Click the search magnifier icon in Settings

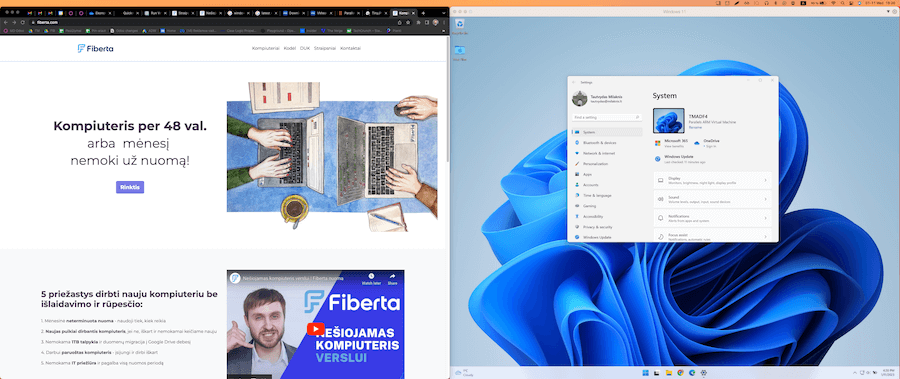pyautogui.click(x=637, y=117)
